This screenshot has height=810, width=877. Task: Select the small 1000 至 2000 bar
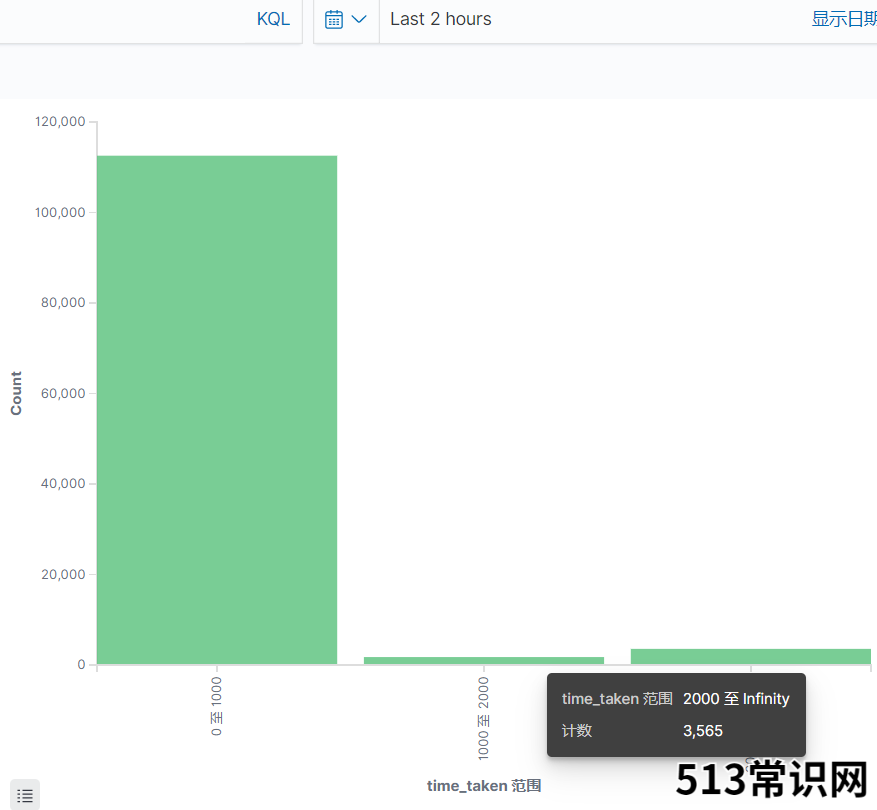483,660
